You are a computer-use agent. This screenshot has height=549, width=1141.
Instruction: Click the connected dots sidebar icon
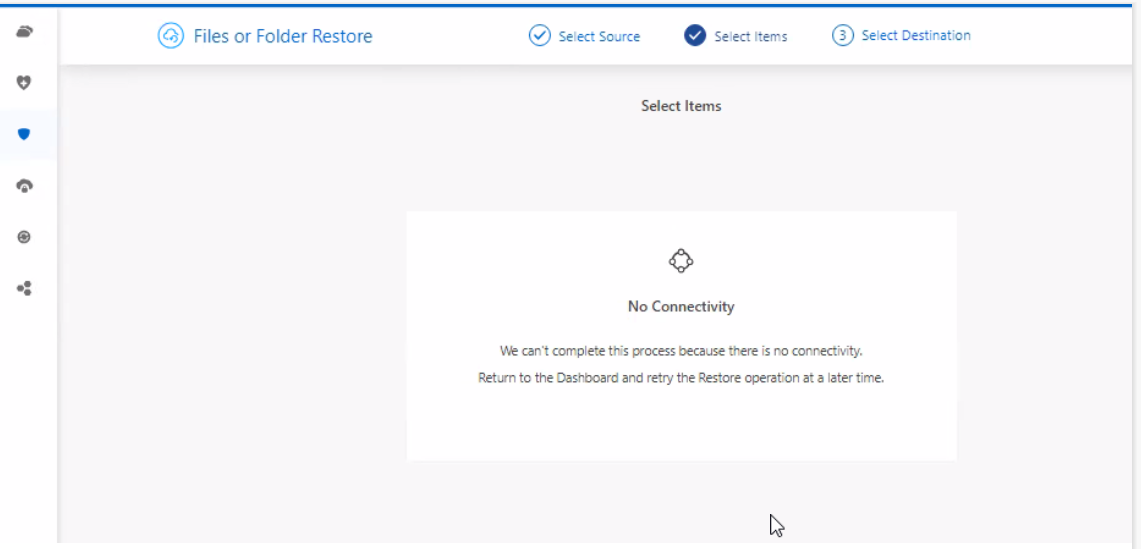coord(25,288)
